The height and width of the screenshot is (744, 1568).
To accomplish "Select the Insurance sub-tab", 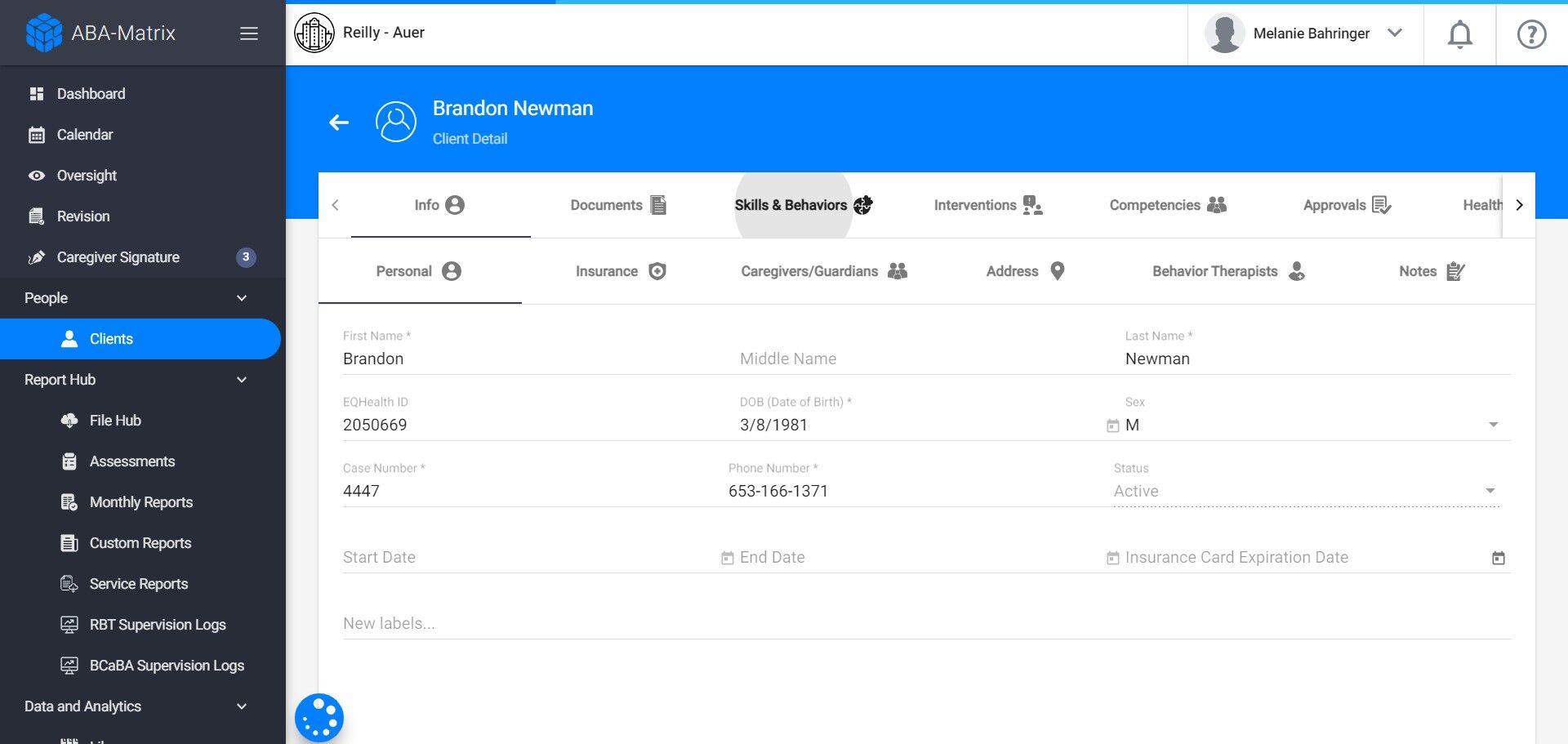I will click(621, 271).
